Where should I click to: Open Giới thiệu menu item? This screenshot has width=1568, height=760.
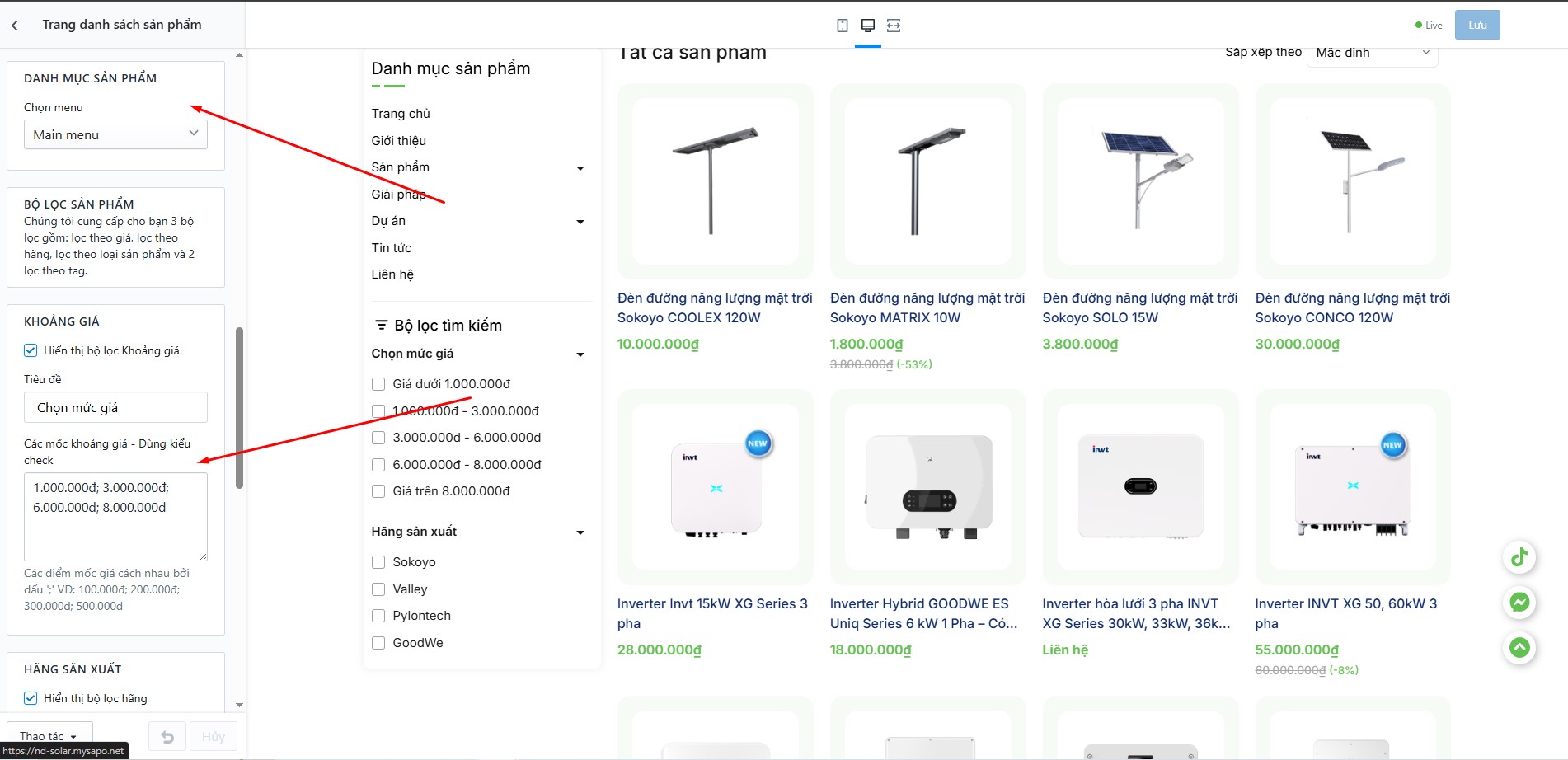click(398, 141)
